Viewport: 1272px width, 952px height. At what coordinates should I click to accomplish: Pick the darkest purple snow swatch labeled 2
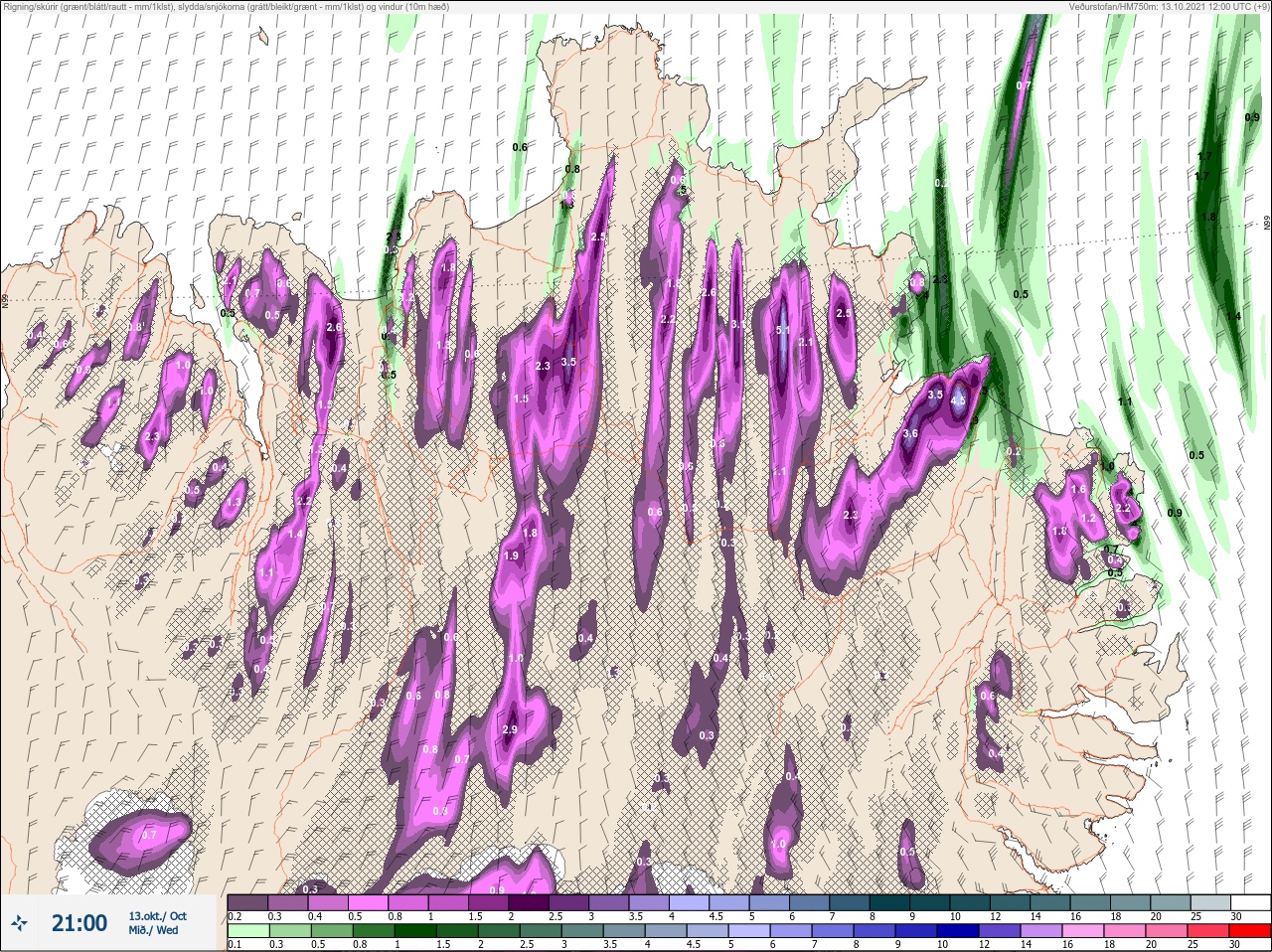pos(529,903)
